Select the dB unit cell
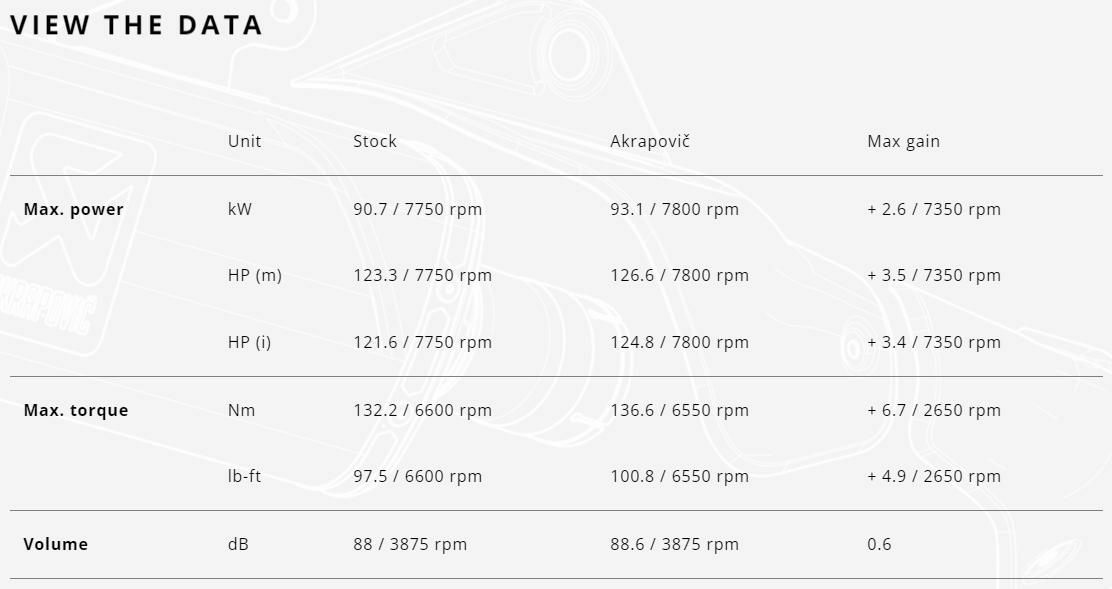Viewport: 1112px width, 589px height. (x=238, y=544)
